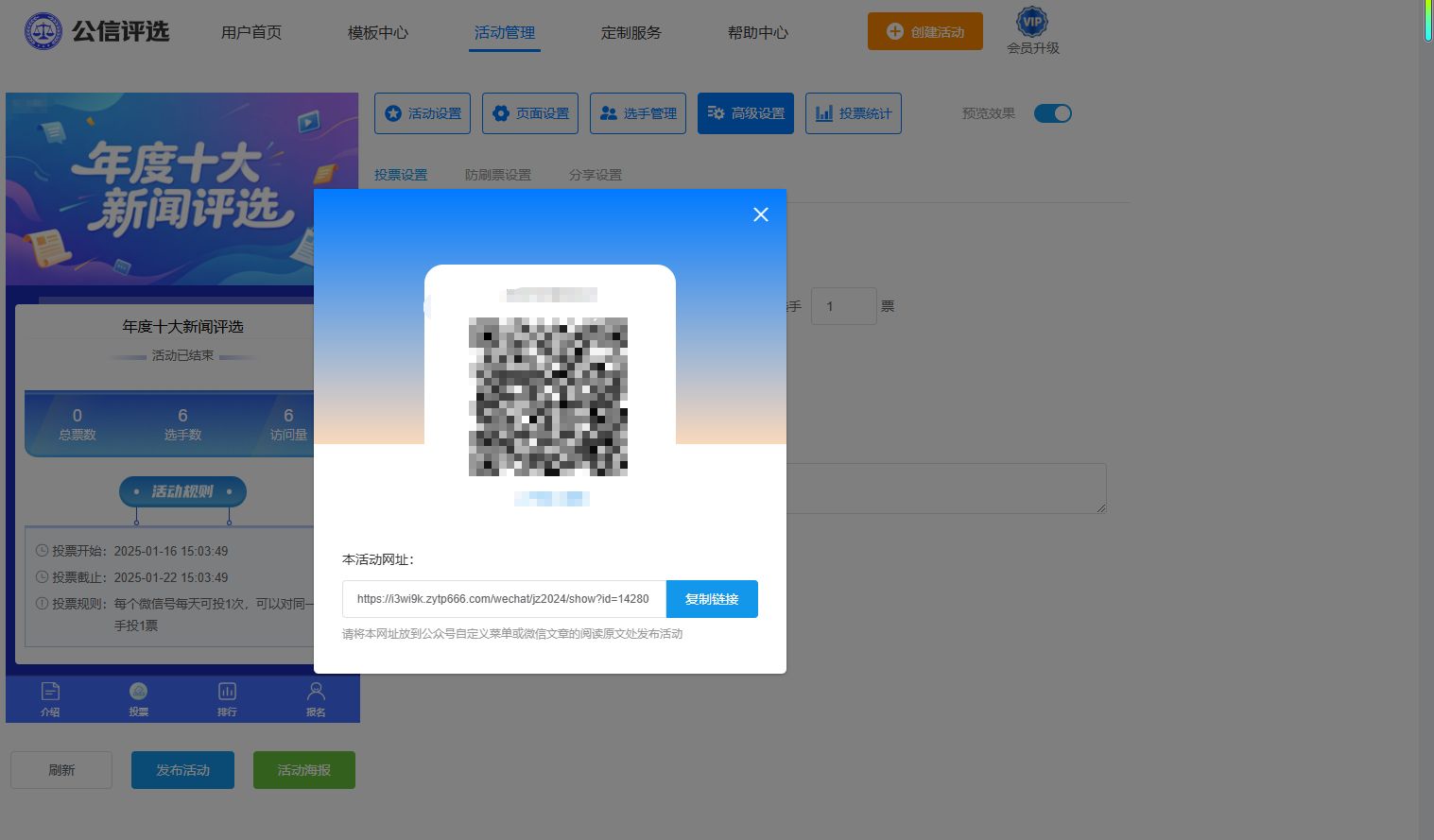Click the 公信评选 logo icon
This screenshot has width=1434, height=840.
click(43, 31)
